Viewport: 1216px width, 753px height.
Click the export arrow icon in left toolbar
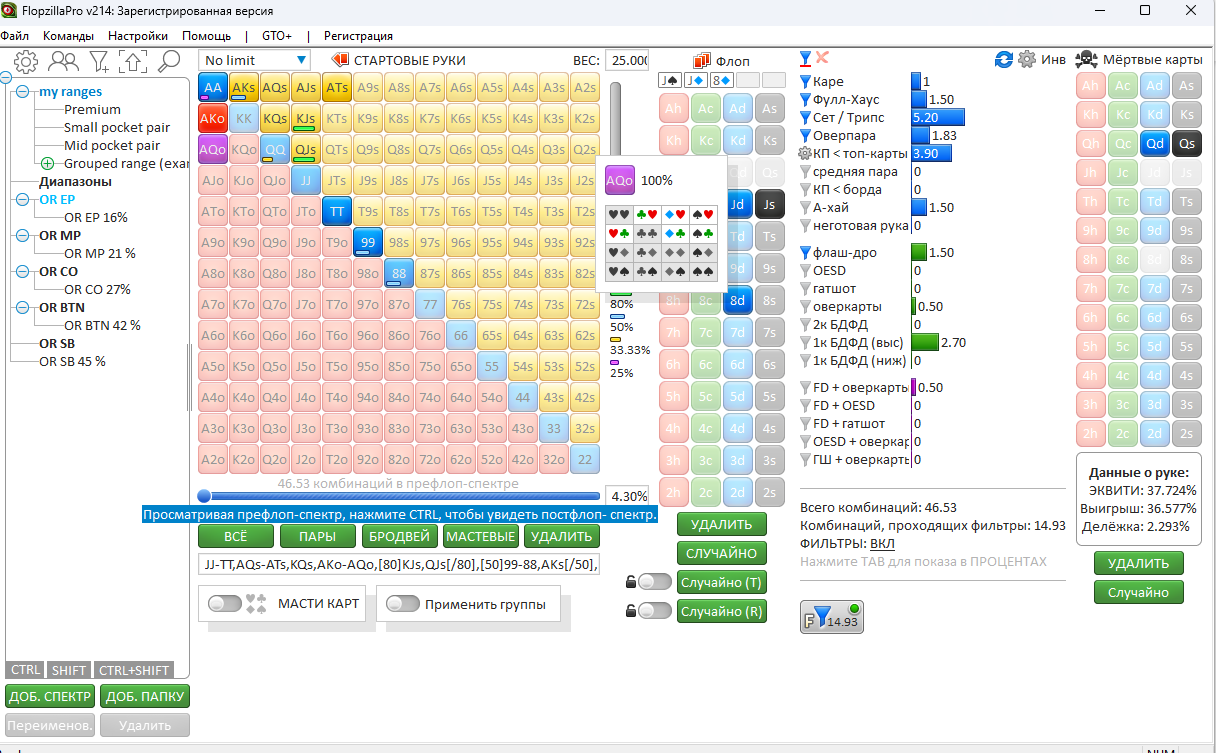133,62
